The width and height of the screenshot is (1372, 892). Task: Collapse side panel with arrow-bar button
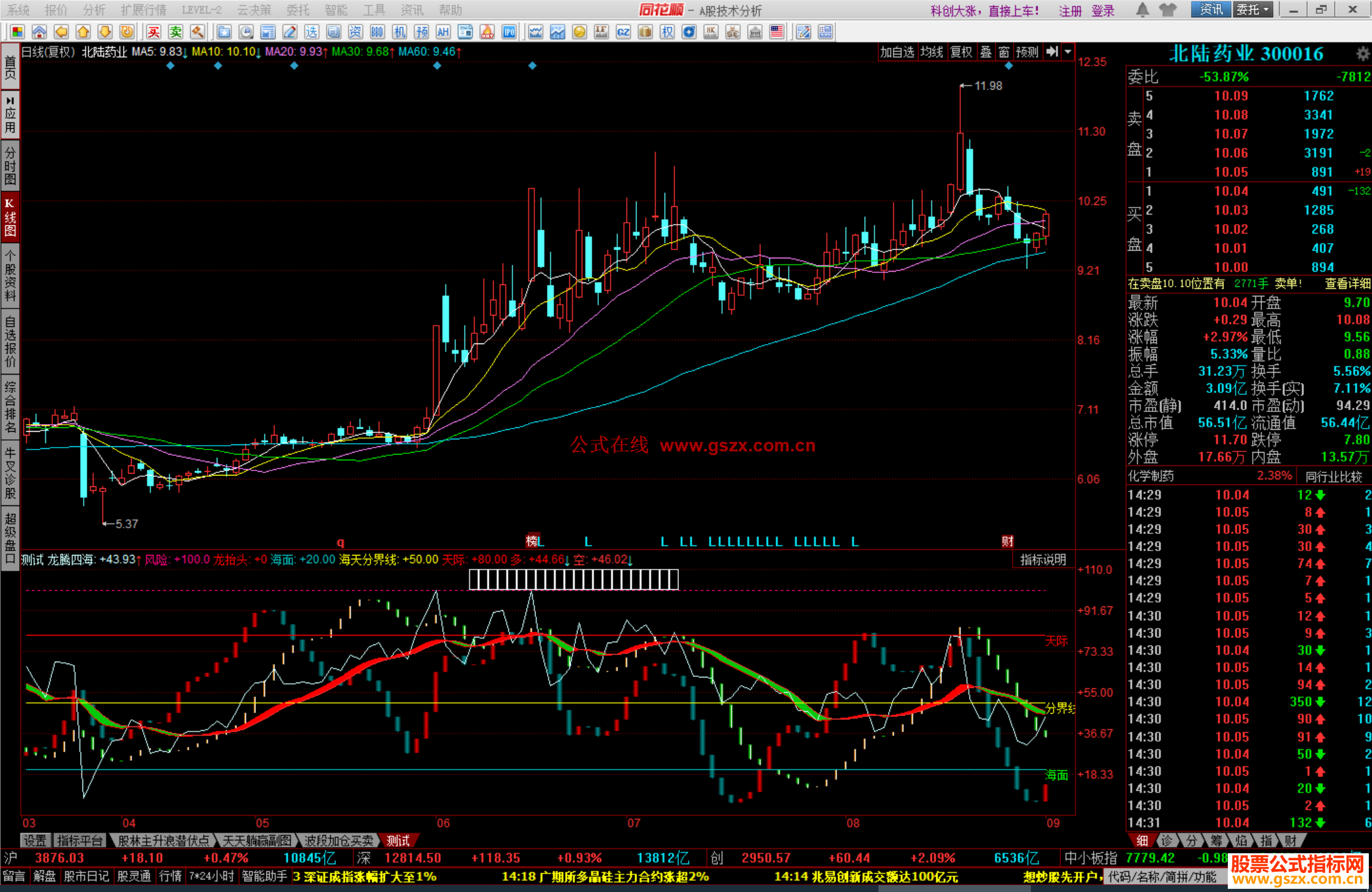pyautogui.click(x=1052, y=52)
